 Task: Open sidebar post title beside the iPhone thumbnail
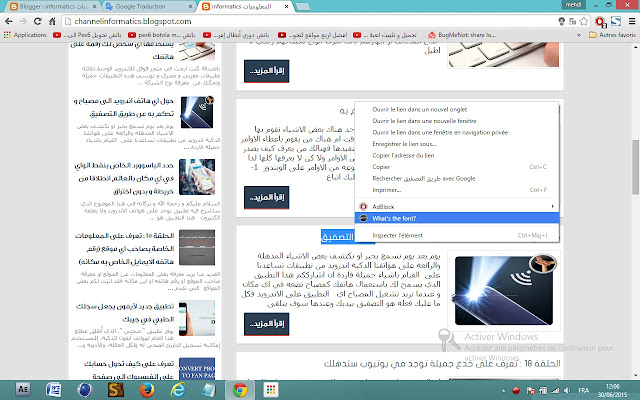(x=124, y=313)
